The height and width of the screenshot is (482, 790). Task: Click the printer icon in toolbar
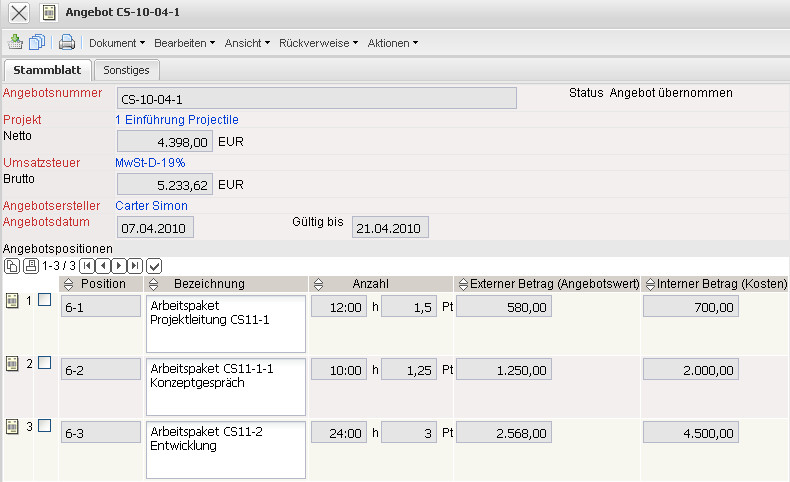pos(67,42)
